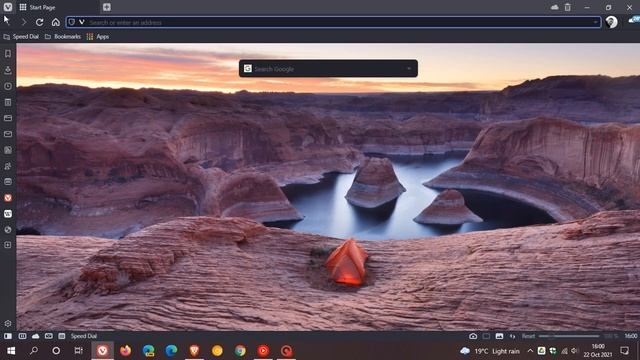Select the Start Page tab
Viewport: 640px width, 360px height.
pos(57,7)
